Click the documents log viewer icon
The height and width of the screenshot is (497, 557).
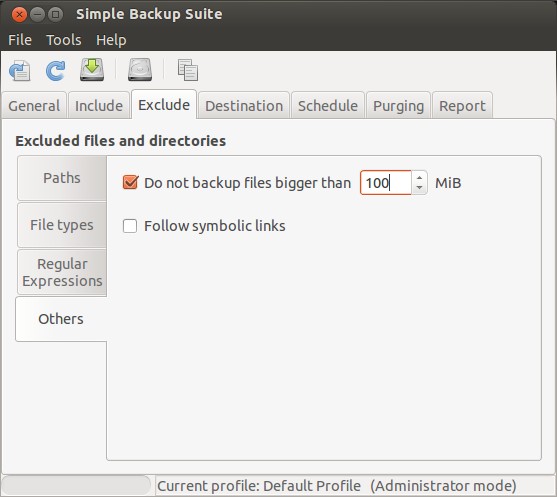click(x=188, y=70)
